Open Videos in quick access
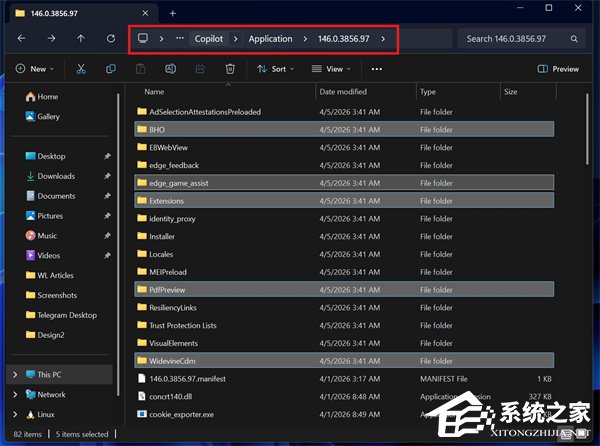This screenshot has width=600, height=446. tap(42, 256)
